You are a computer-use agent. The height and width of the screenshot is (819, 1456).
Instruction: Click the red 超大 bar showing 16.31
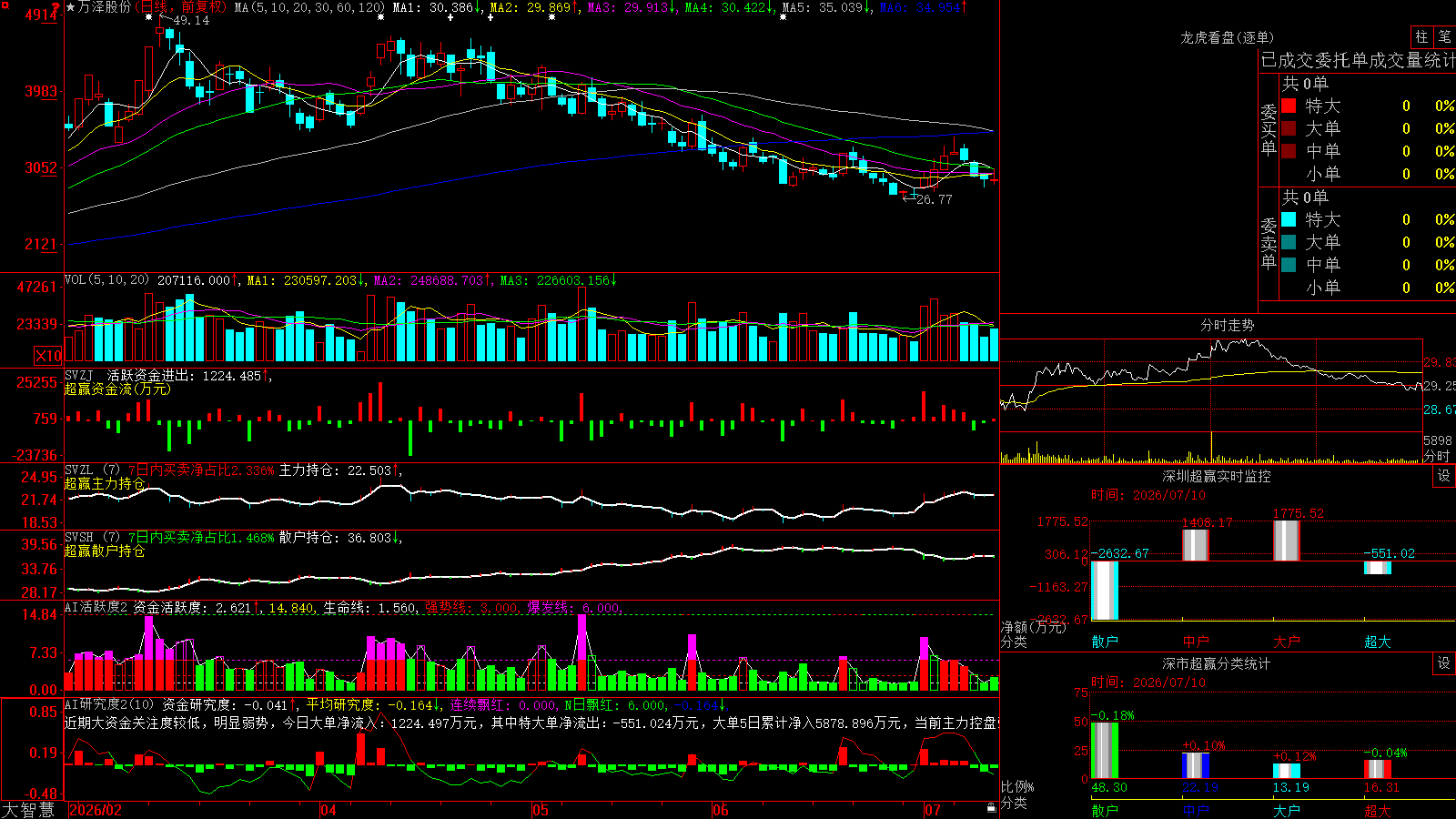click(x=1378, y=769)
